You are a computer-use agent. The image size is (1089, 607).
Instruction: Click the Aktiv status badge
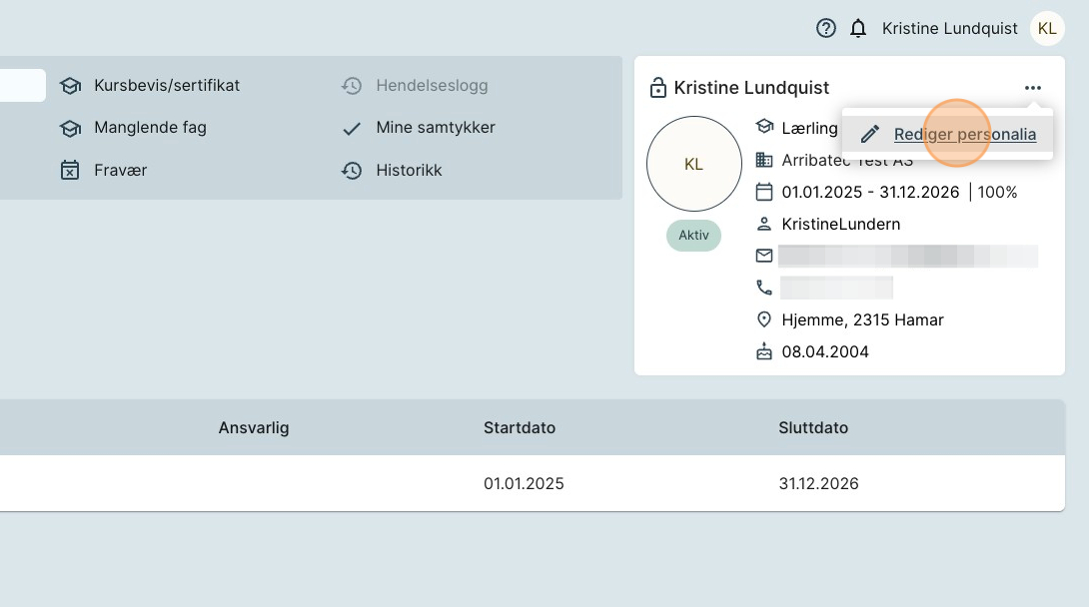click(x=694, y=236)
